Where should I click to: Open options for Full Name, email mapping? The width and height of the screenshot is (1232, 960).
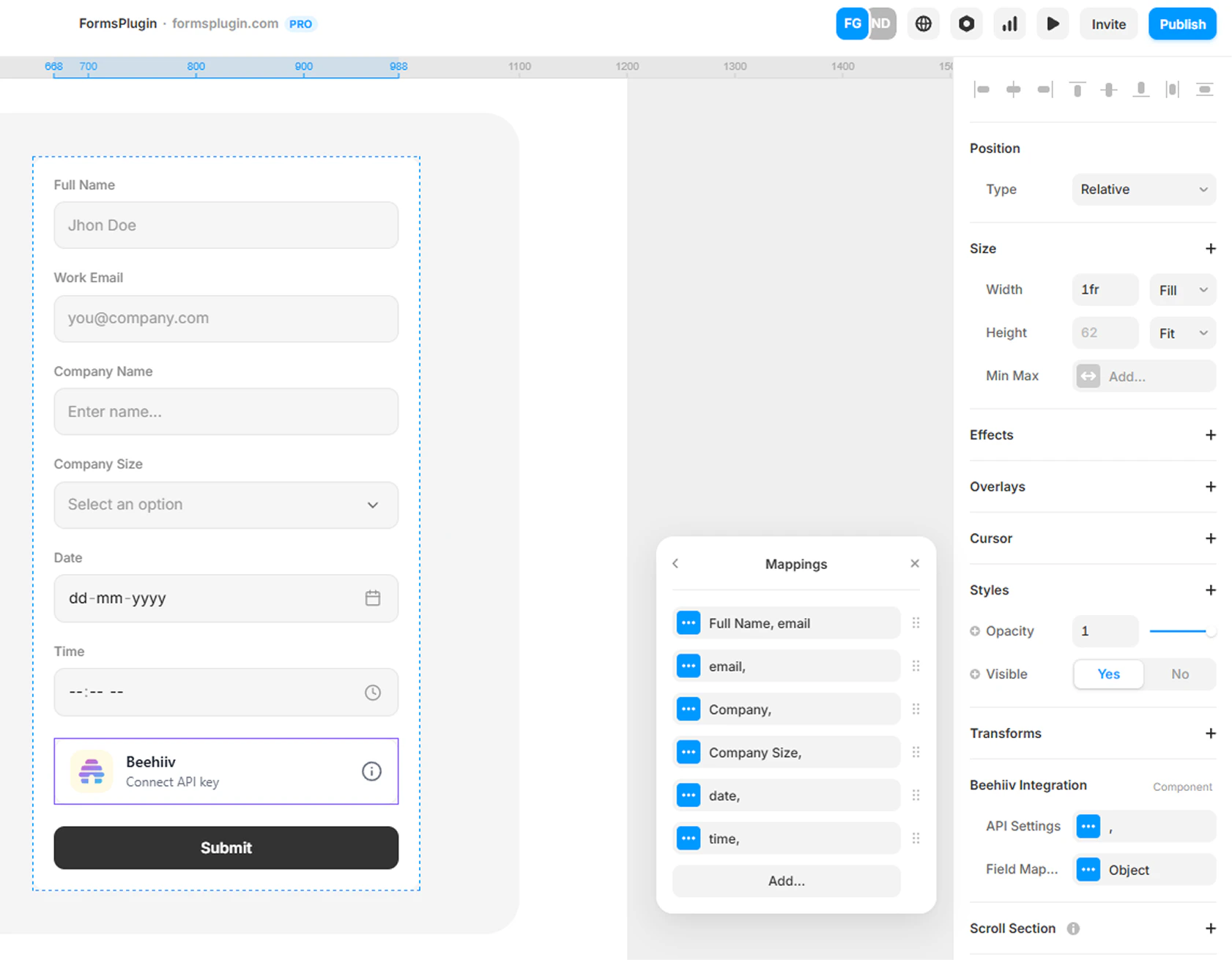tap(689, 623)
